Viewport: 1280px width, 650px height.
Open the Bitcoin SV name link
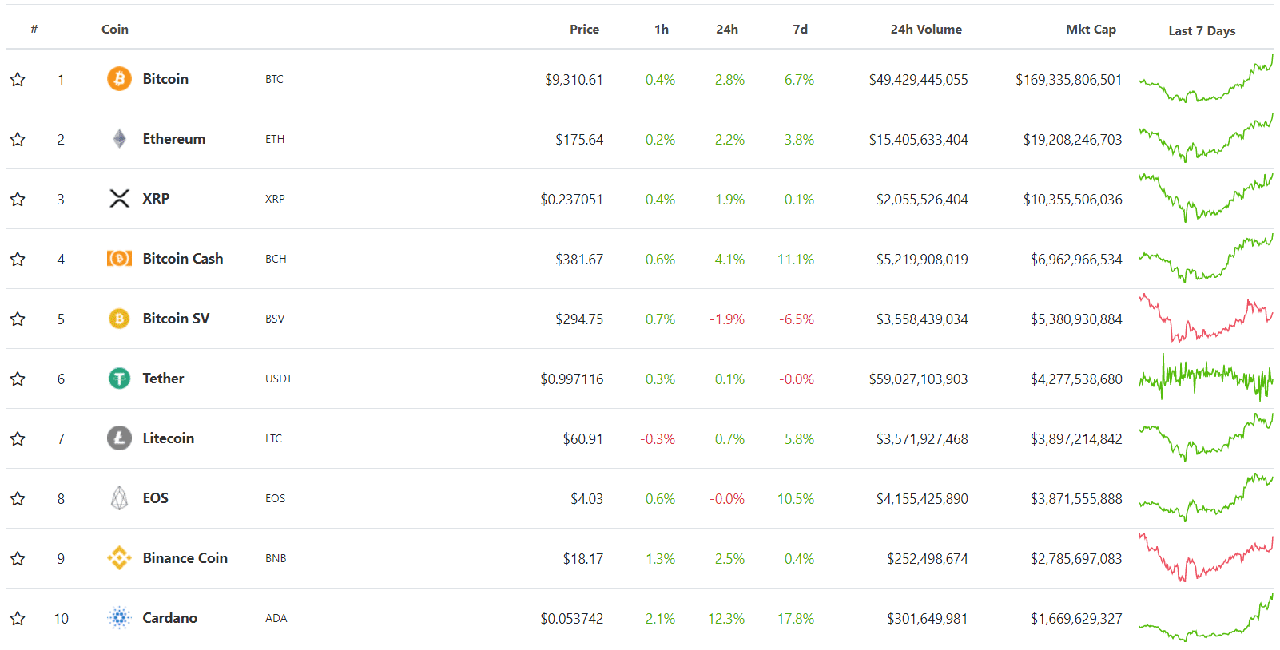pos(176,319)
